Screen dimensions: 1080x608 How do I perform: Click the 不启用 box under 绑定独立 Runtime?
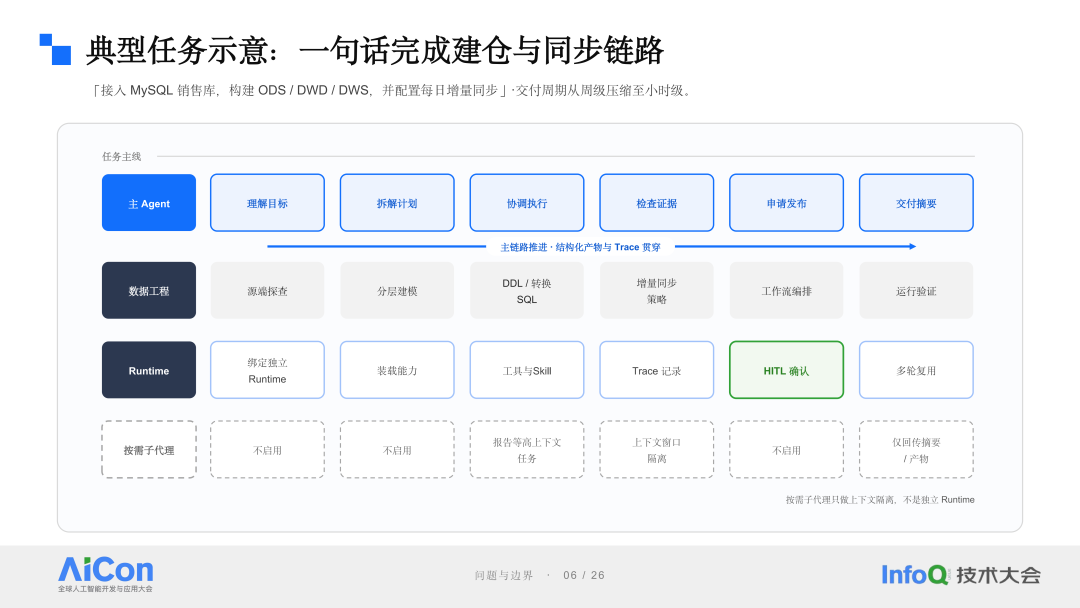(267, 450)
